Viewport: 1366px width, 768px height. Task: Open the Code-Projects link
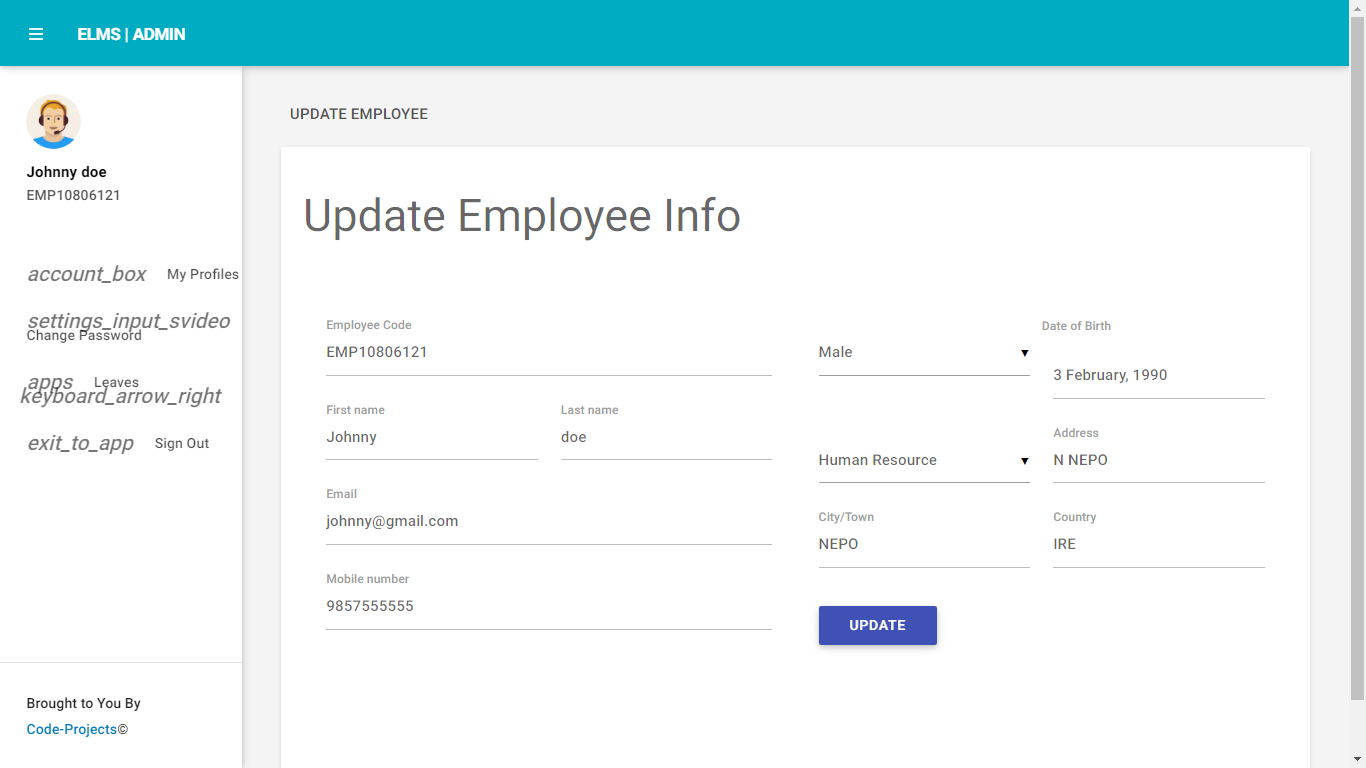[x=70, y=729]
